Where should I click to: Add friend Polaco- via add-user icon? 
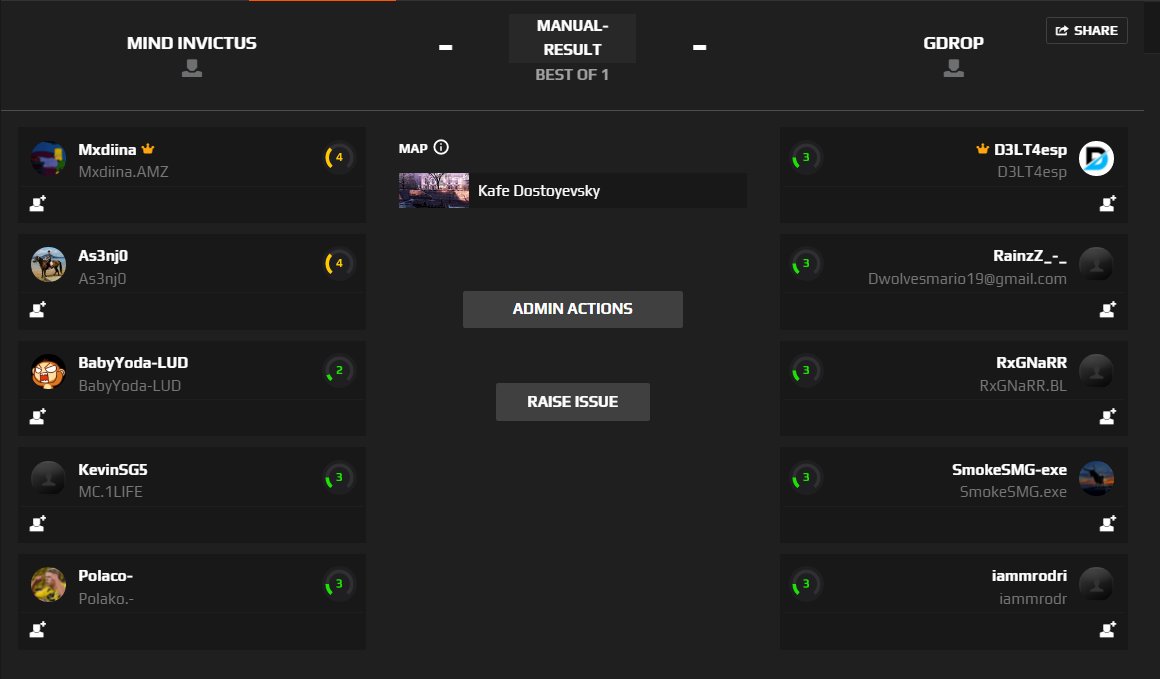tap(38, 629)
